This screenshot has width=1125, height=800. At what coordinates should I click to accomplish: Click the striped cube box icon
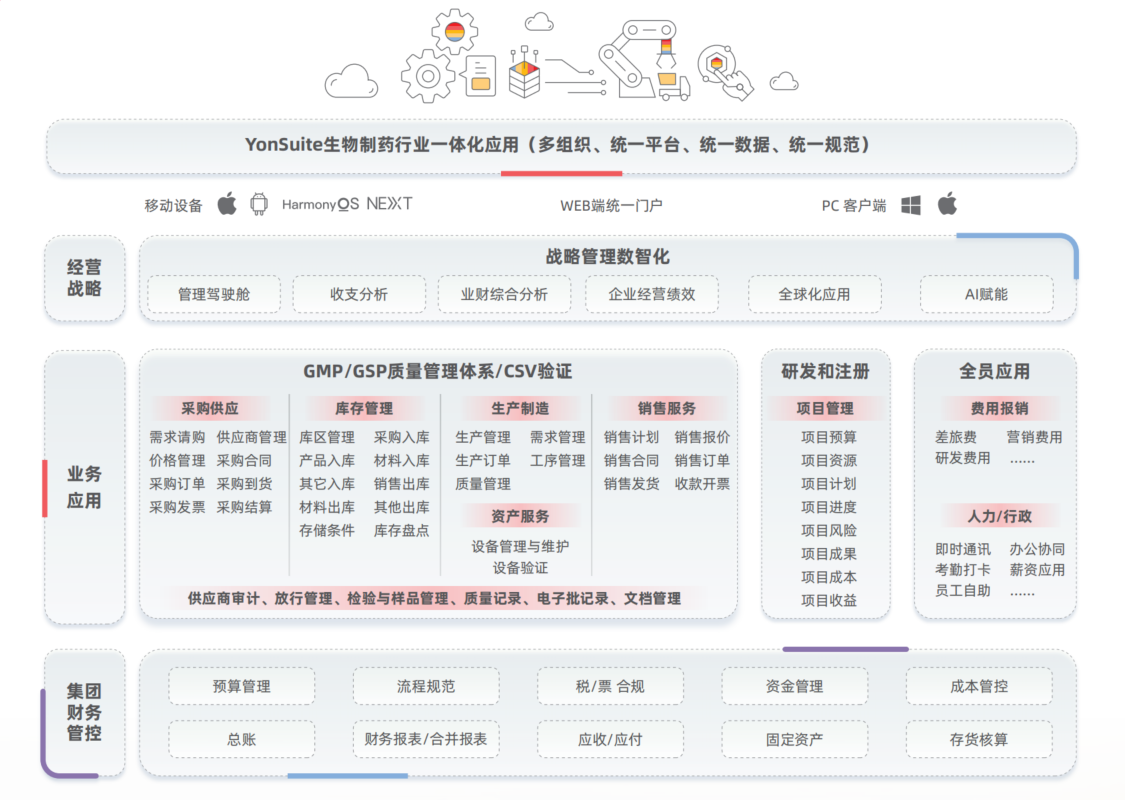525,75
